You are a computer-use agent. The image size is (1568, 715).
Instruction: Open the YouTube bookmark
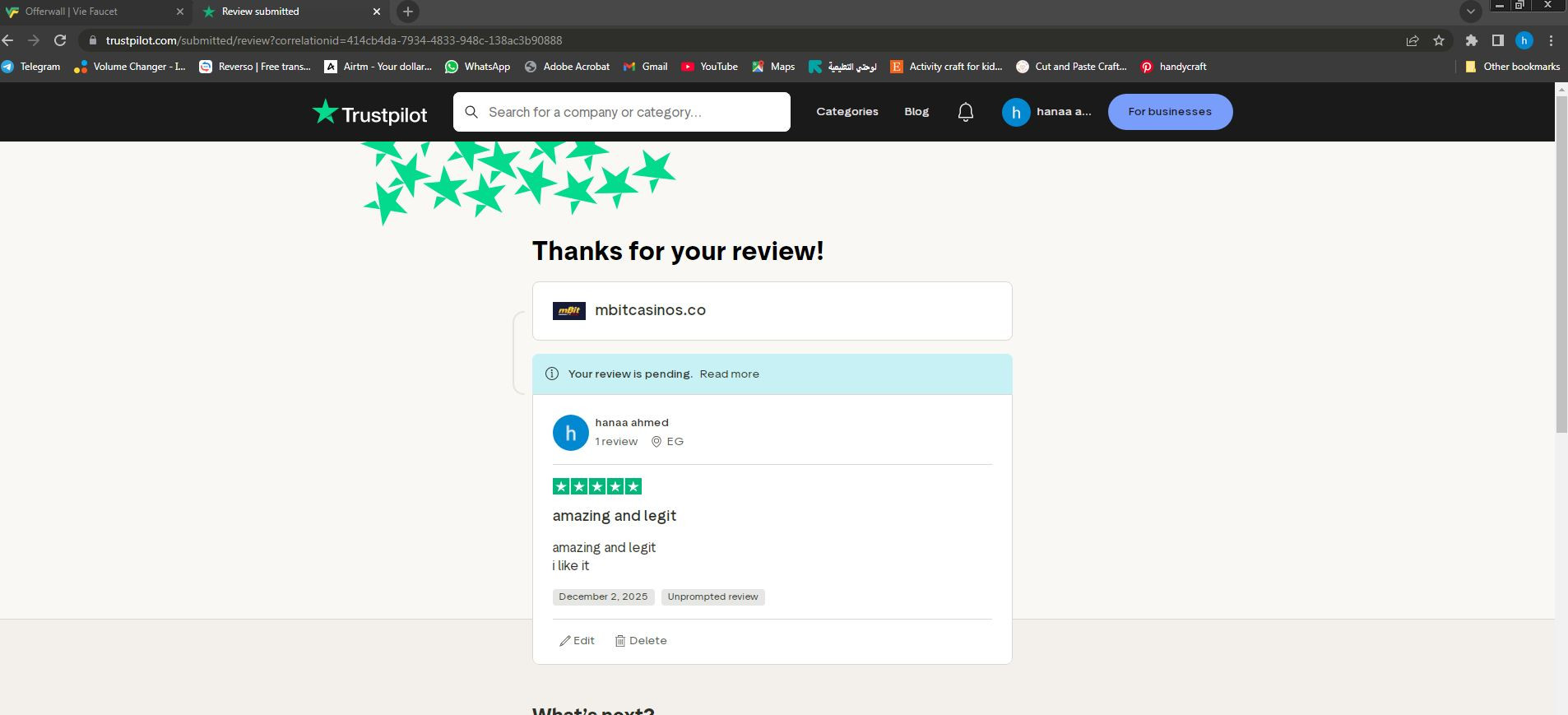(x=710, y=67)
